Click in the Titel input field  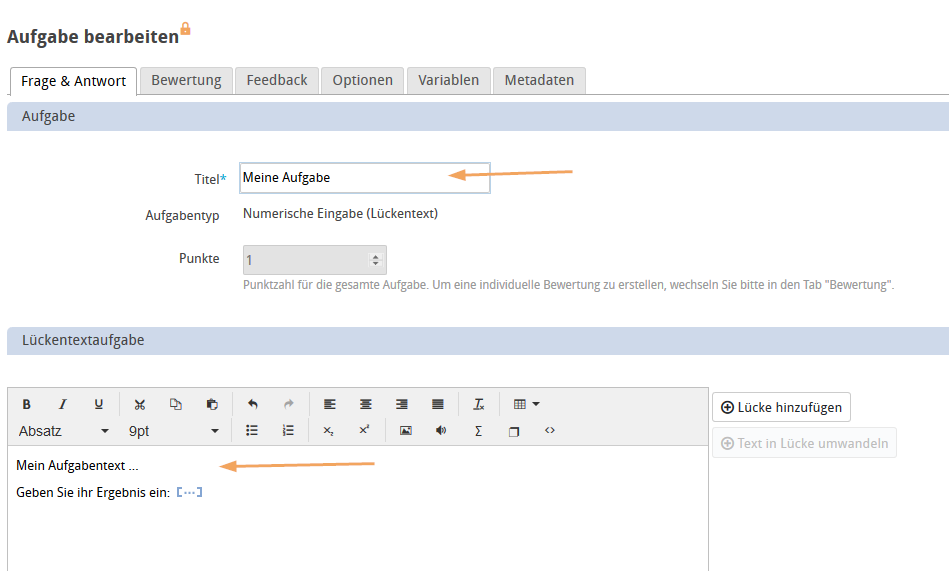coord(364,178)
